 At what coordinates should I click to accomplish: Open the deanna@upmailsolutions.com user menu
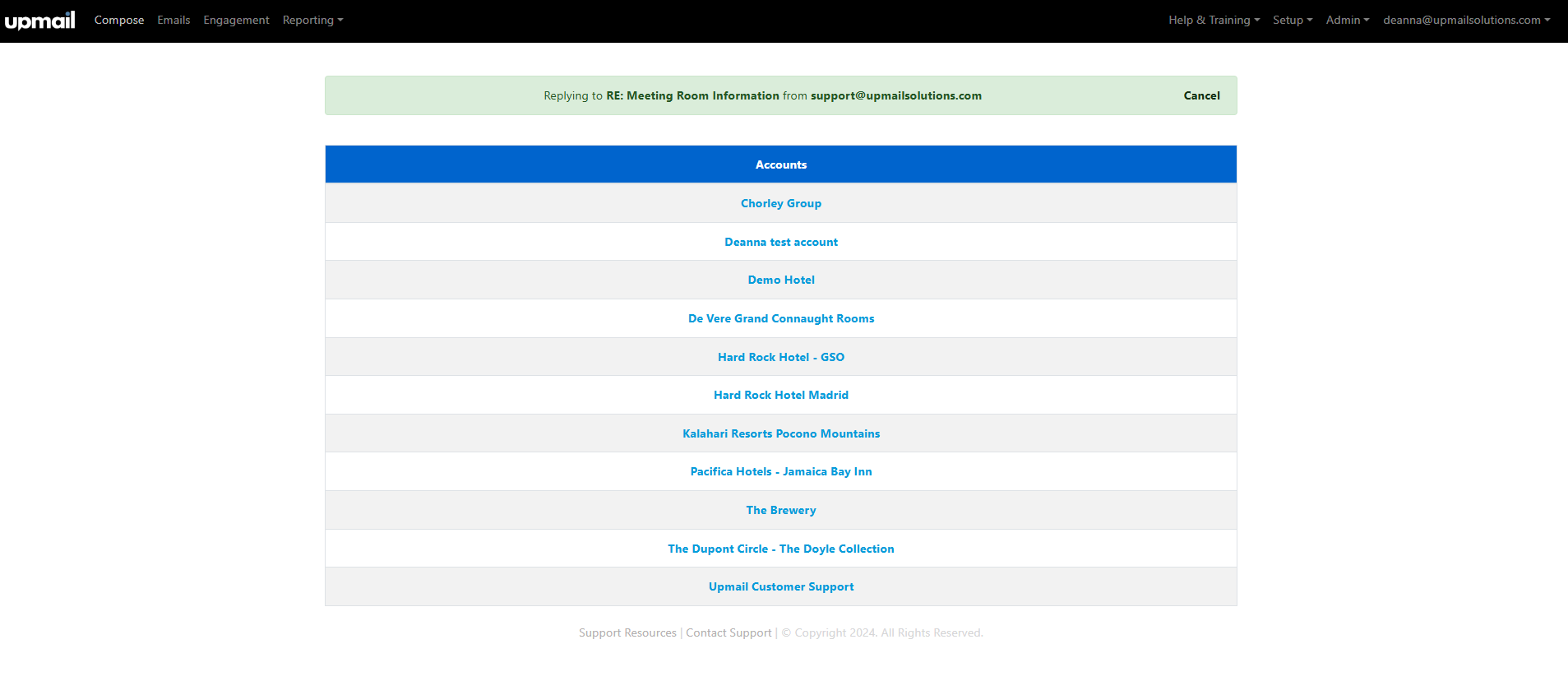pos(1466,20)
